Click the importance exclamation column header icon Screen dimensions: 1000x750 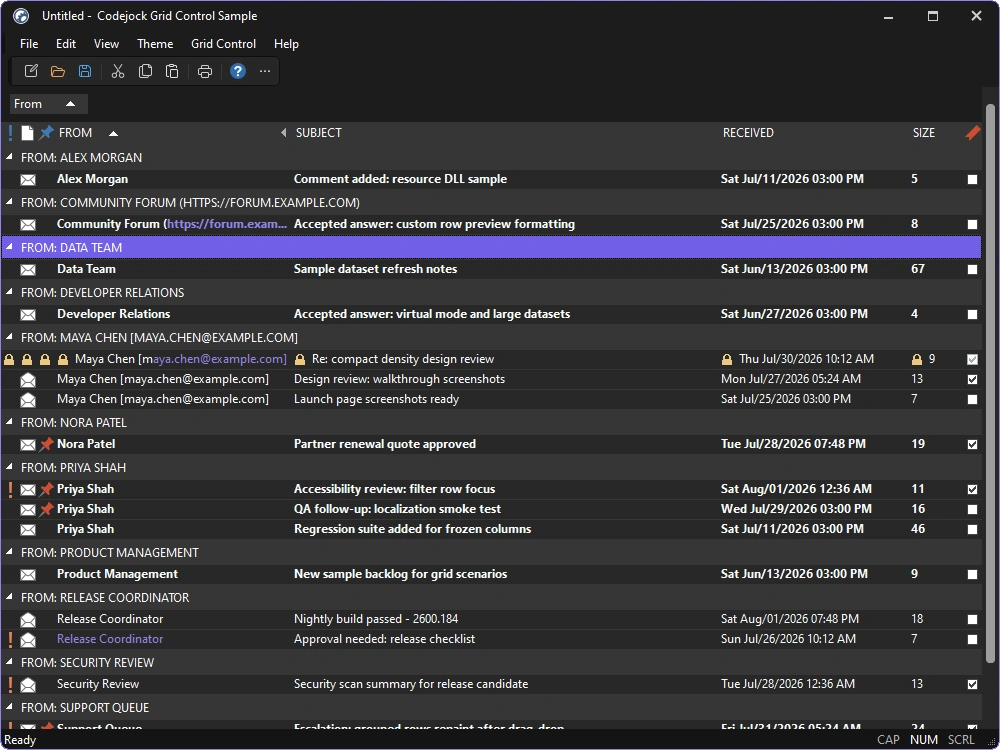coord(10,133)
